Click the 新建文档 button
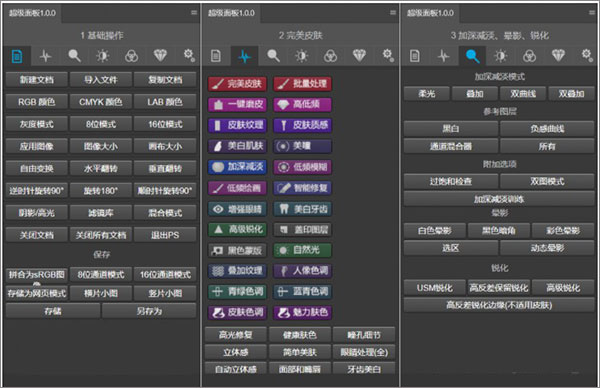Viewport: 600px width, 388px height. pyautogui.click(x=37, y=80)
